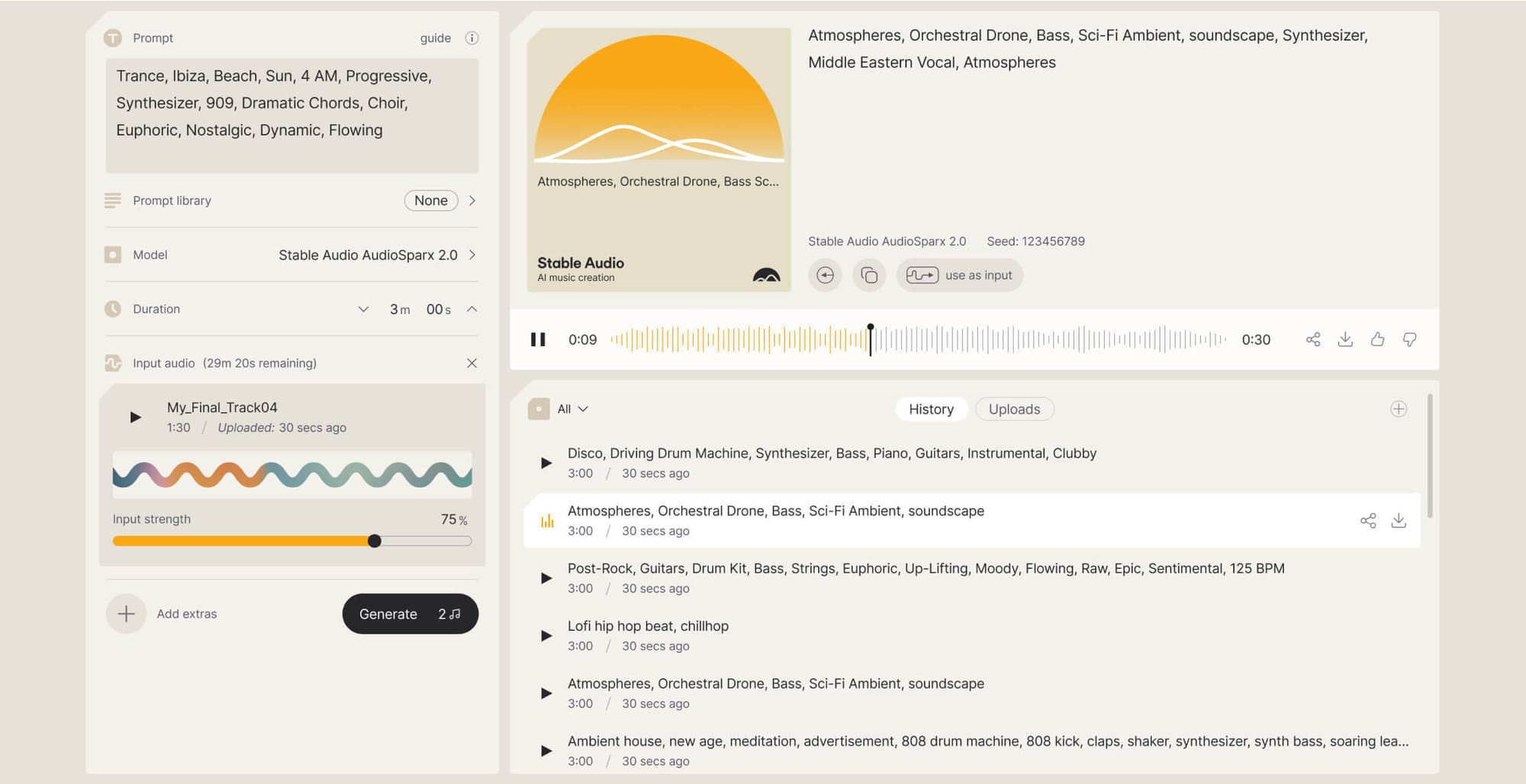Download the Atmospheres Orchestral Drone history item
The image size is (1526, 784).
tap(1400, 520)
